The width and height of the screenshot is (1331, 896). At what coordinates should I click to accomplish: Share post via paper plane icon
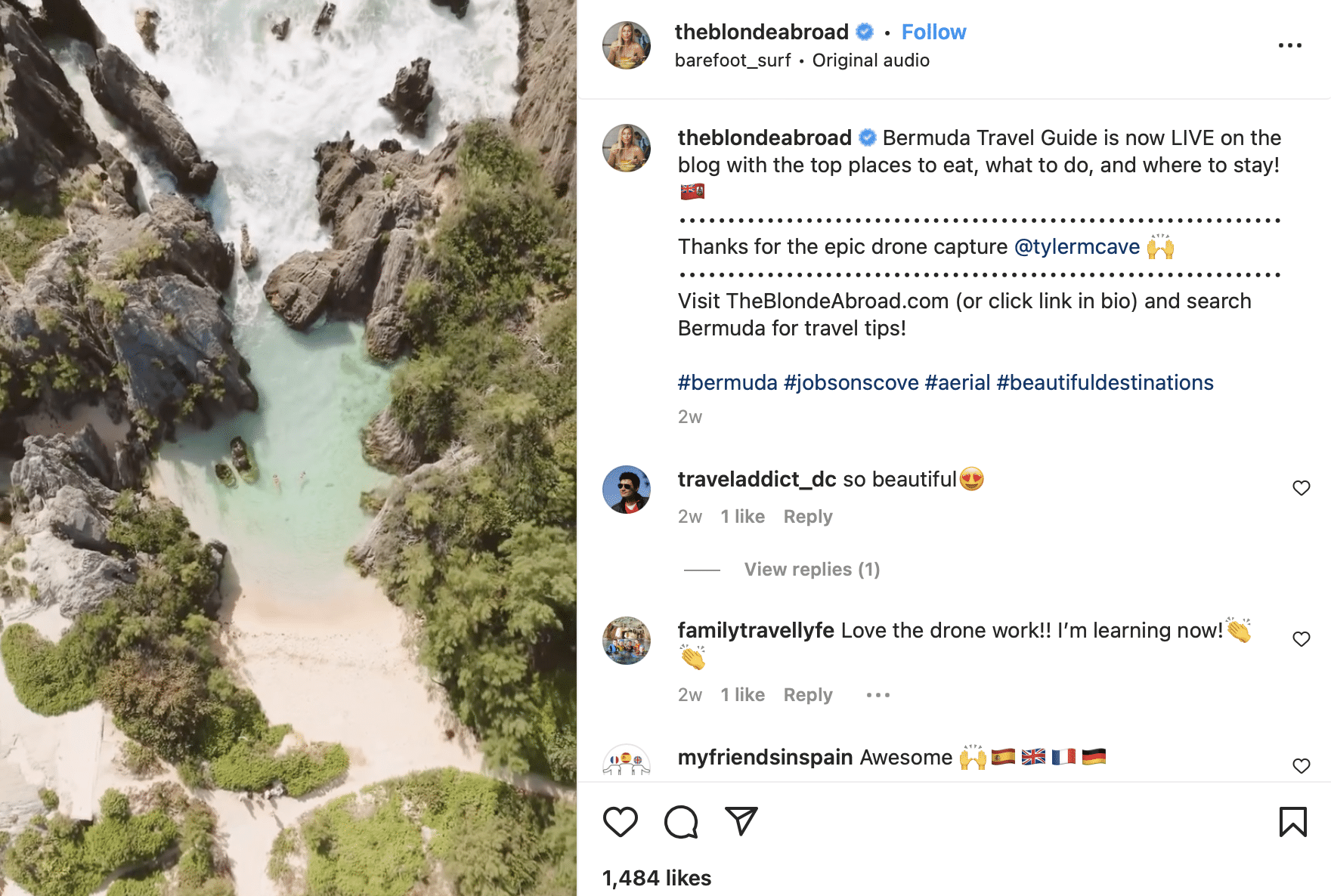point(741,821)
